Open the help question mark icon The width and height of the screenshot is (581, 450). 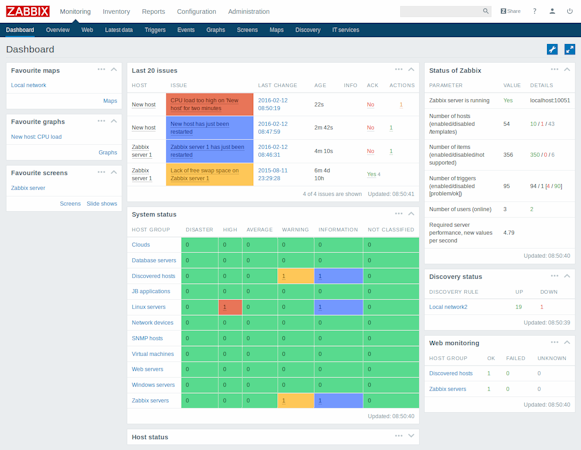point(534,11)
